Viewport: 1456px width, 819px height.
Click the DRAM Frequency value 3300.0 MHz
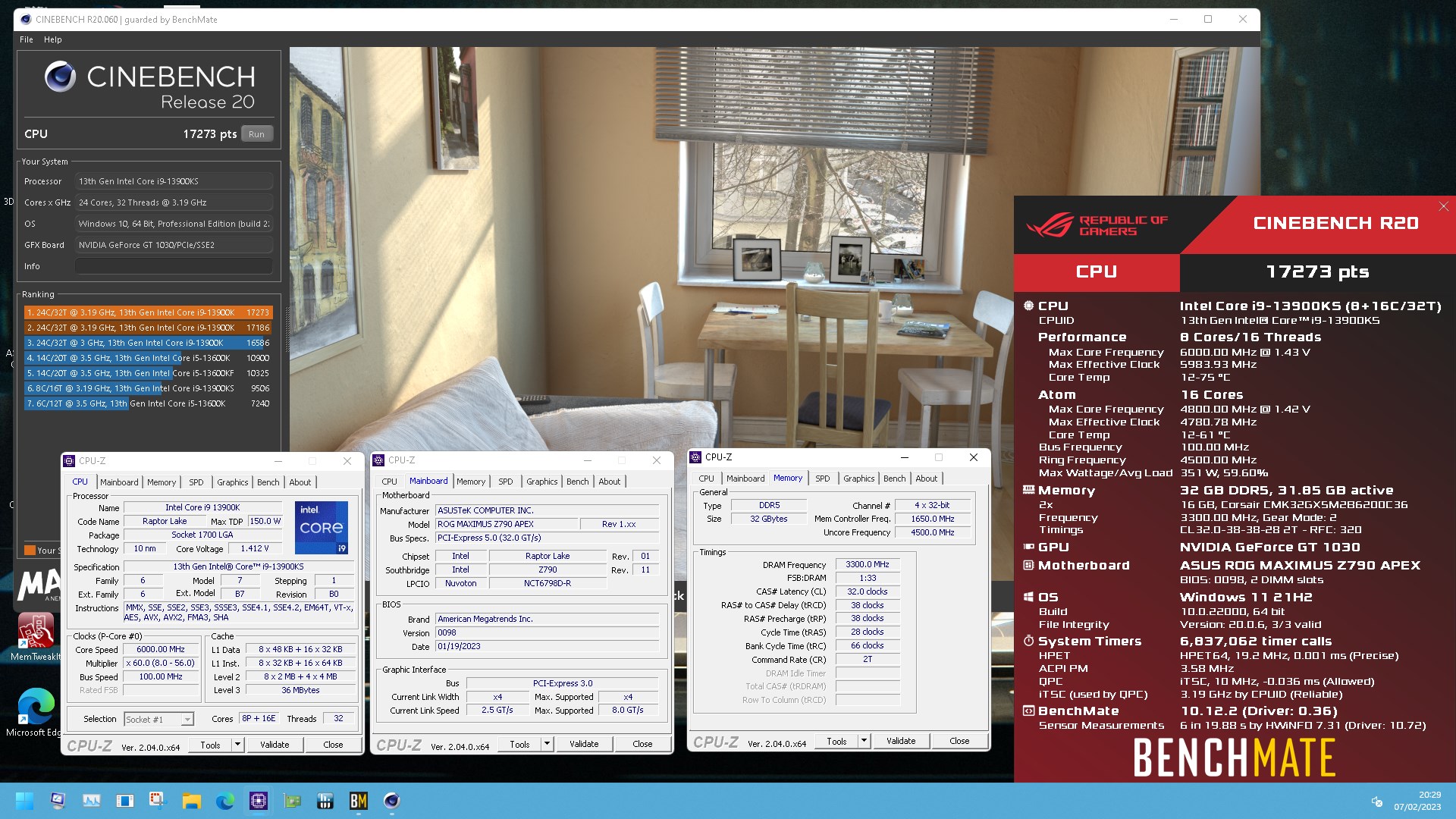point(868,565)
